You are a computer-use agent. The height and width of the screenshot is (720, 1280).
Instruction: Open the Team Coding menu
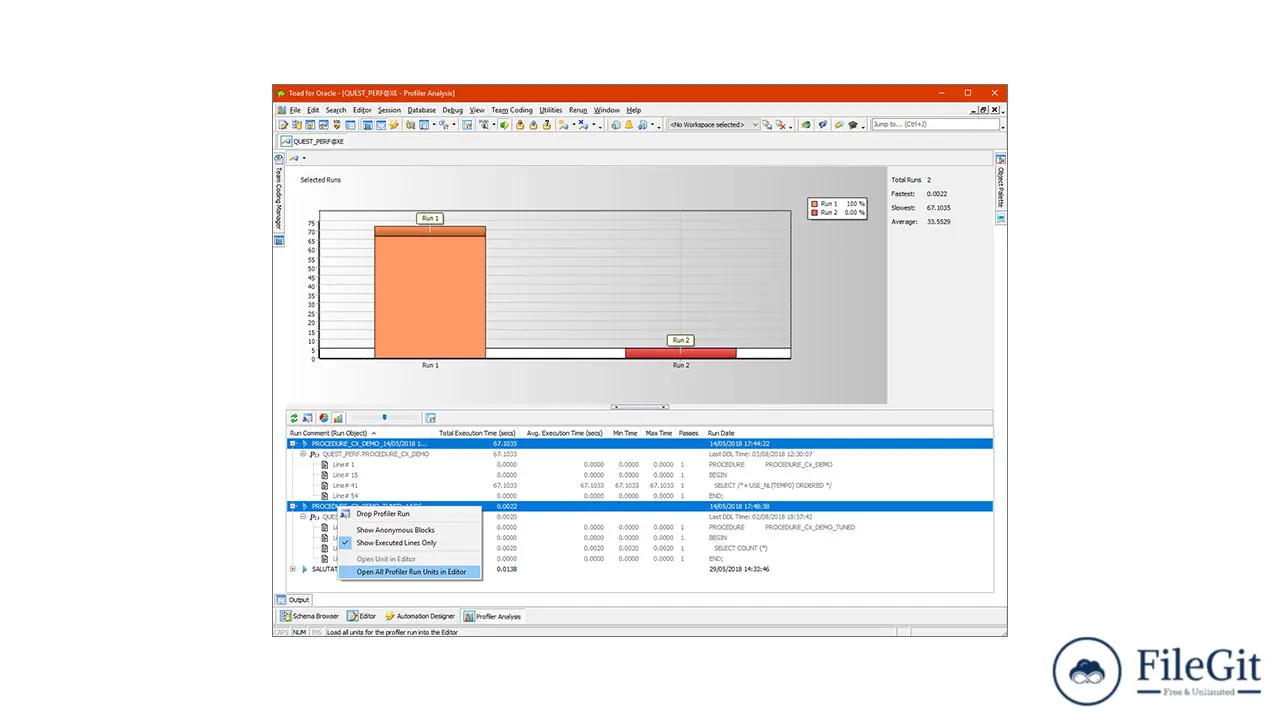(512, 110)
